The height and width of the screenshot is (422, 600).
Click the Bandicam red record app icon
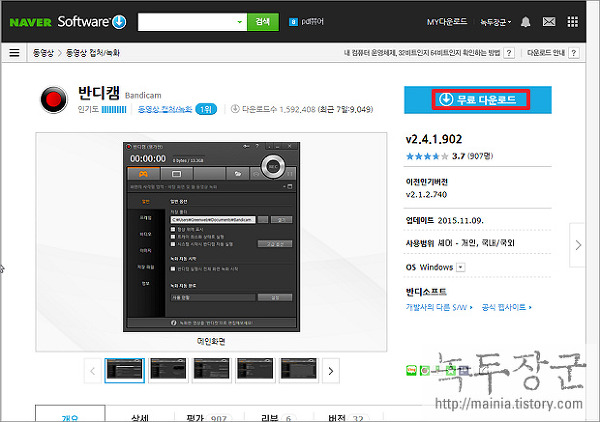(54, 99)
